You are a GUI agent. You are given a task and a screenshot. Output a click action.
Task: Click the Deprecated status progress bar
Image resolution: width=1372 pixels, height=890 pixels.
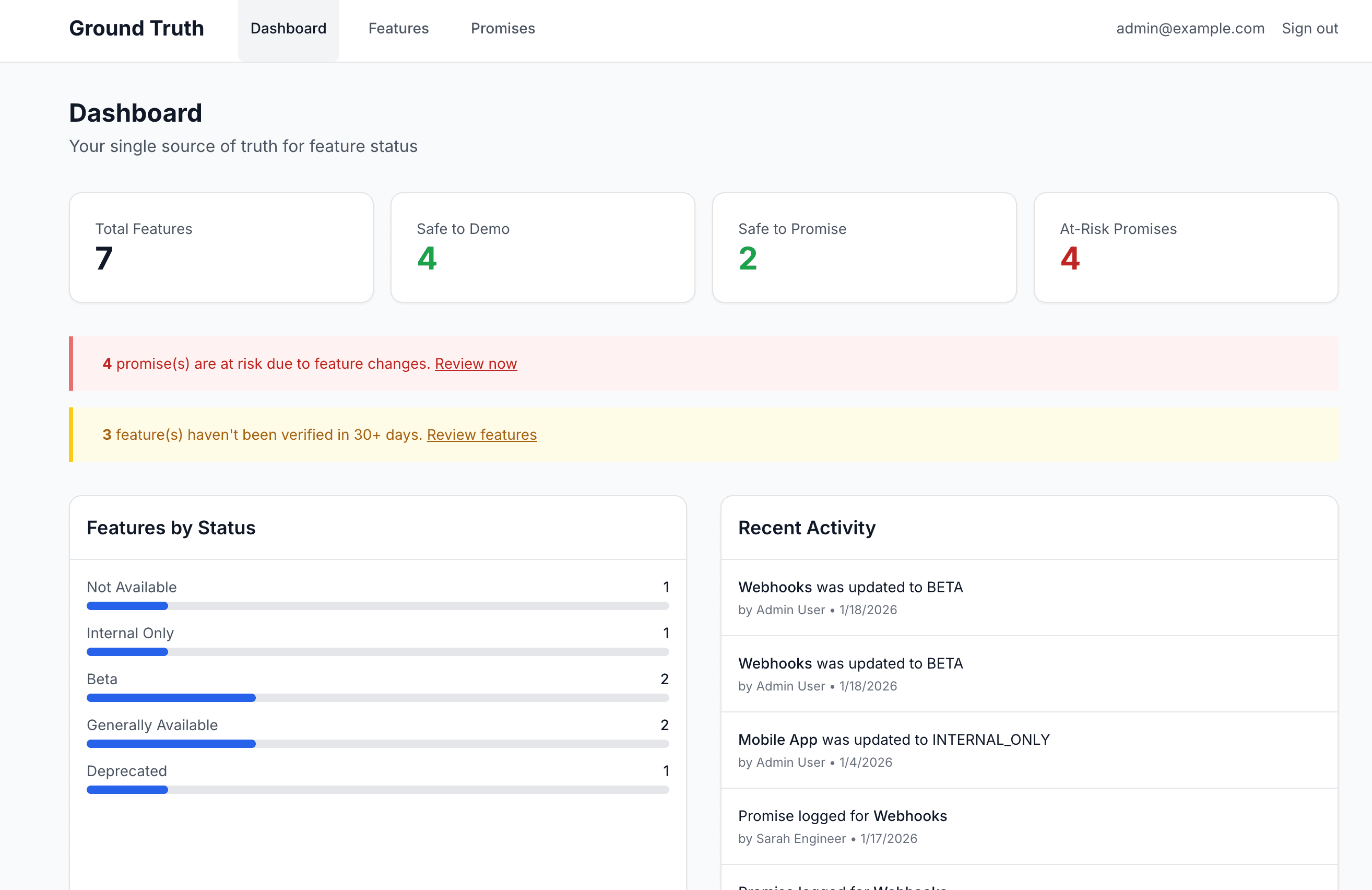click(x=377, y=790)
